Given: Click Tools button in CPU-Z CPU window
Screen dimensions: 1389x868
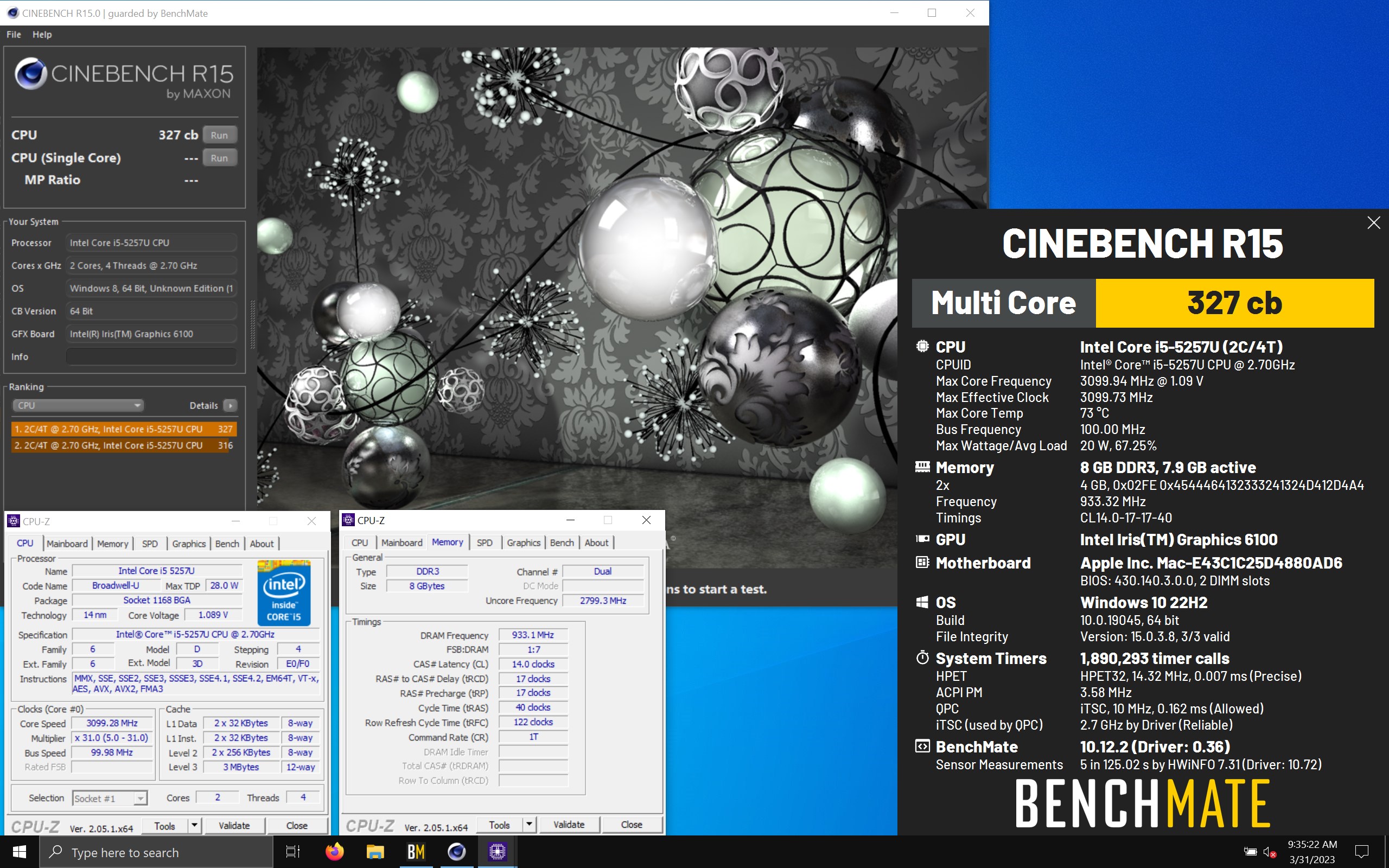Looking at the screenshot, I should 165,826.
